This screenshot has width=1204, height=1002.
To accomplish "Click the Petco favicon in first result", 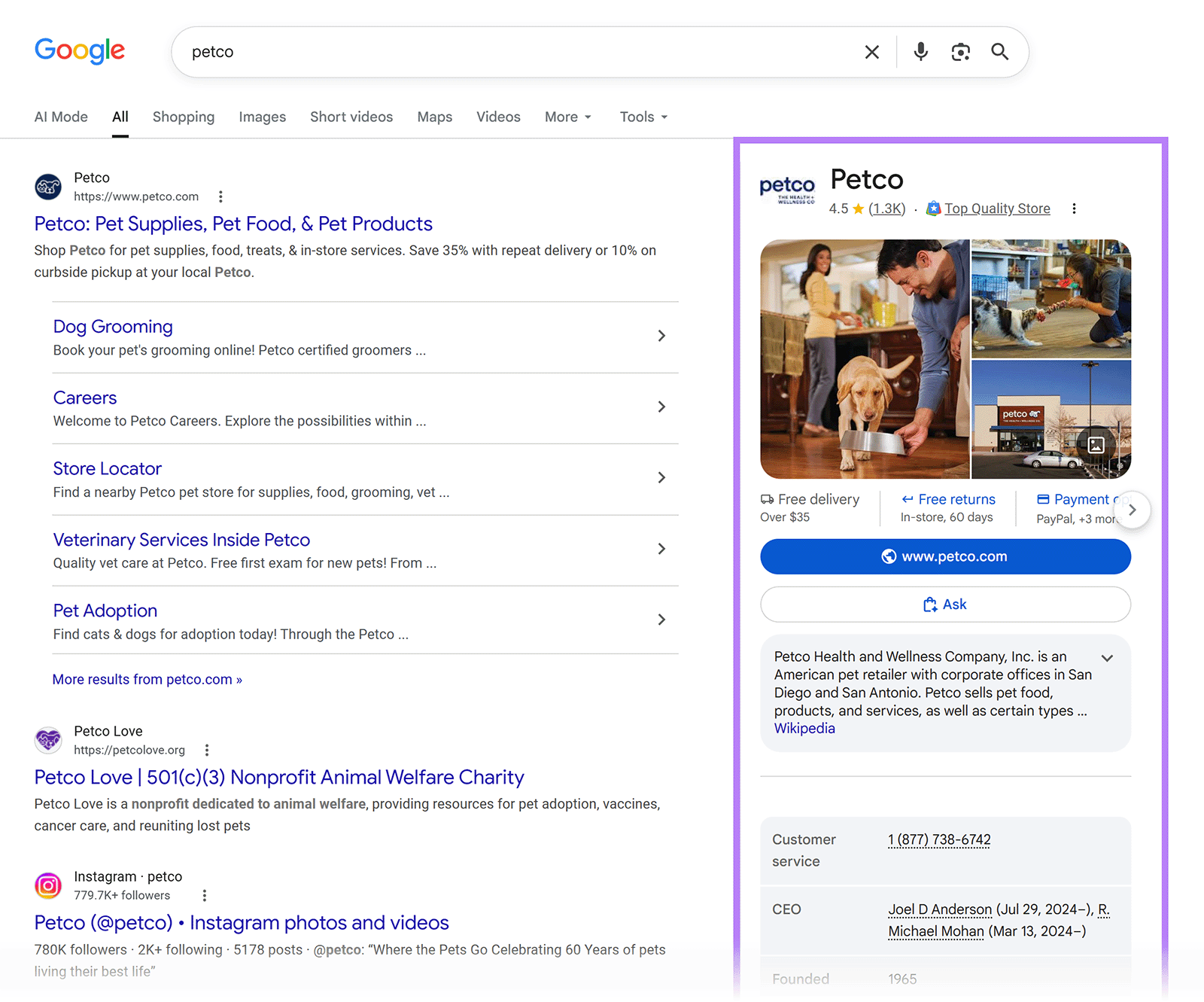I will tap(48, 187).
